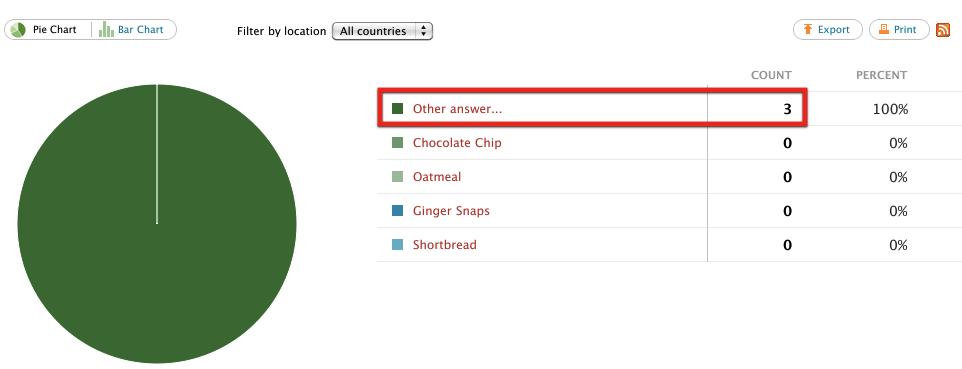This screenshot has height=369, width=962.
Task: Click the pie chart icon
Action: tap(18, 29)
